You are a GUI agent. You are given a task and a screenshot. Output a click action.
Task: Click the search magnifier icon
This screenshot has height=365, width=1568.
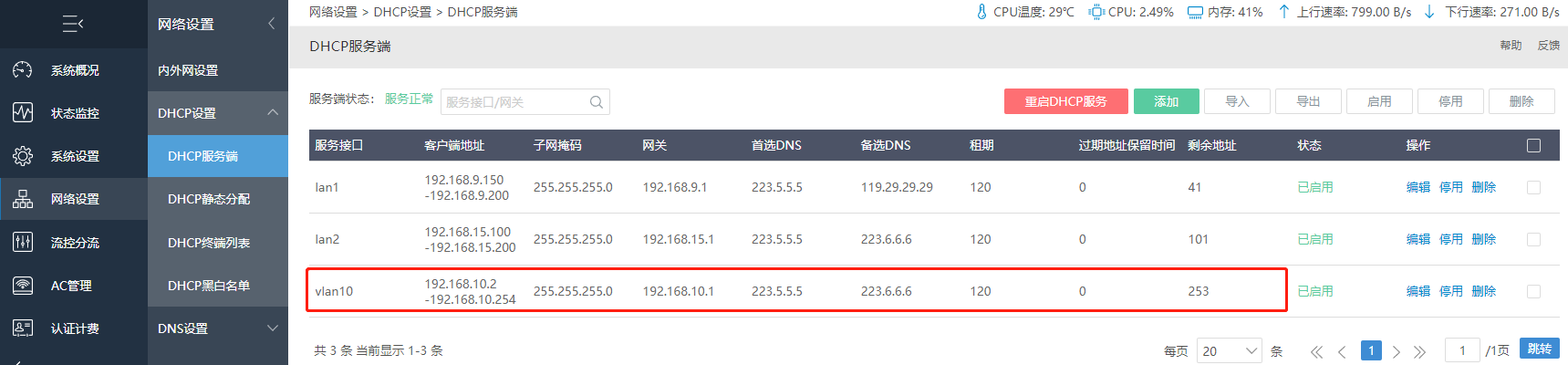point(597,102)
